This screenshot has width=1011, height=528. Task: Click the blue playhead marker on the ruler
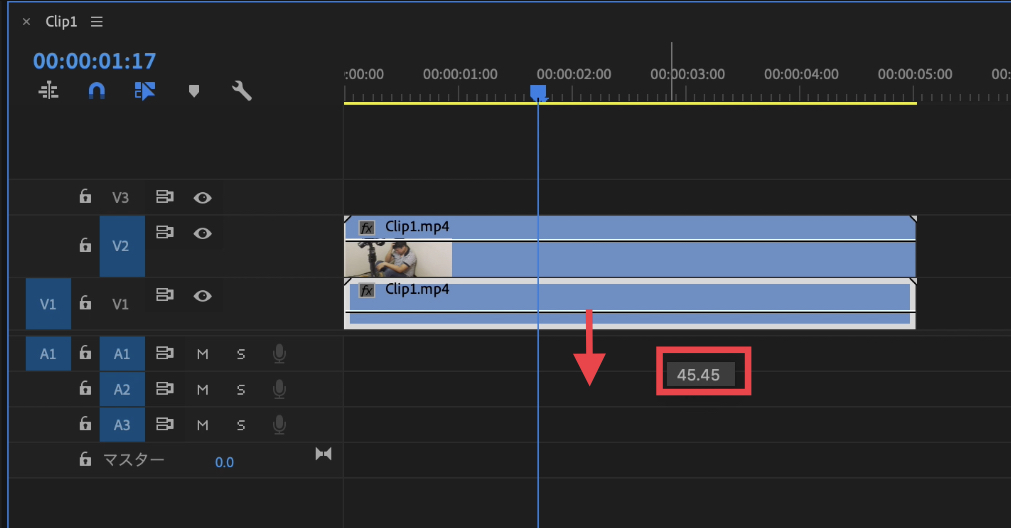(x=538, y=93)
